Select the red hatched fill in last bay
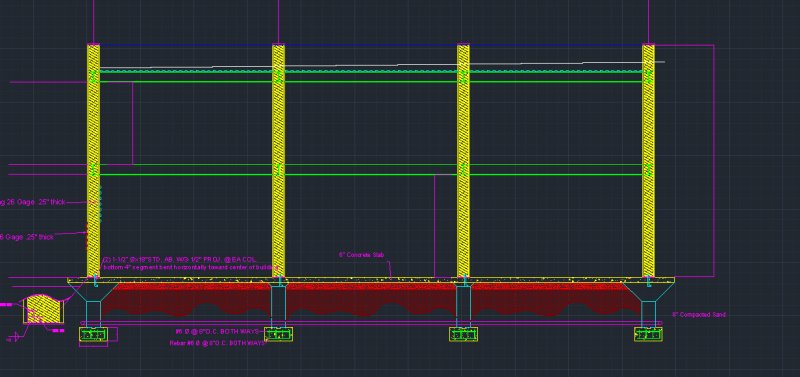800x377 pixels. coord(556,298)
